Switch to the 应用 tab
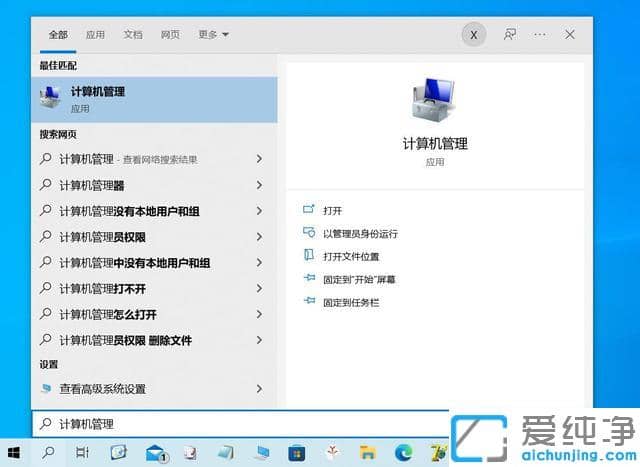The image size is (640, 467). (95, 35)
